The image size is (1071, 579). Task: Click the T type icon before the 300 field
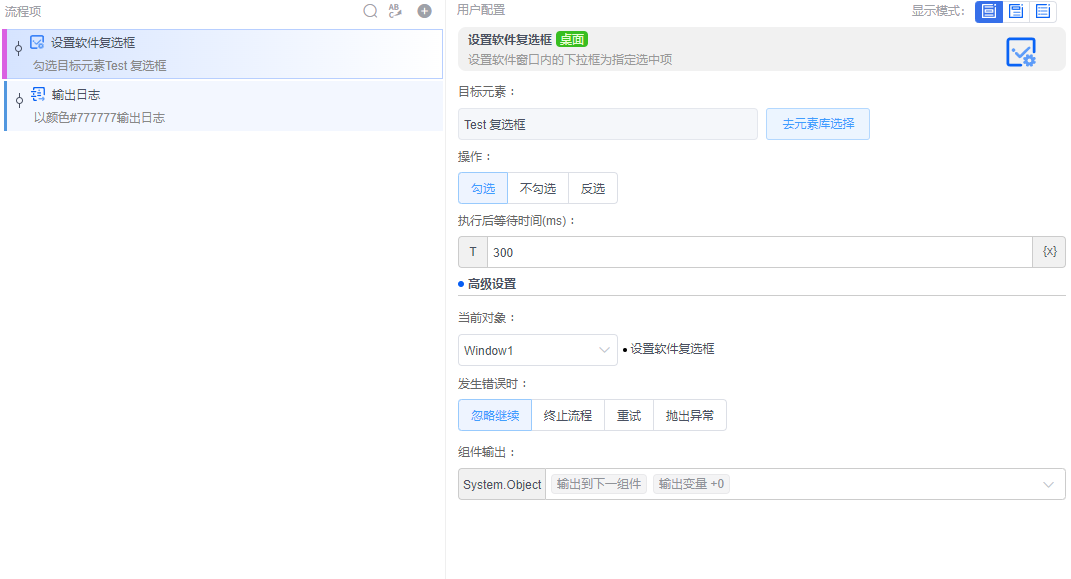pos(472,251)
